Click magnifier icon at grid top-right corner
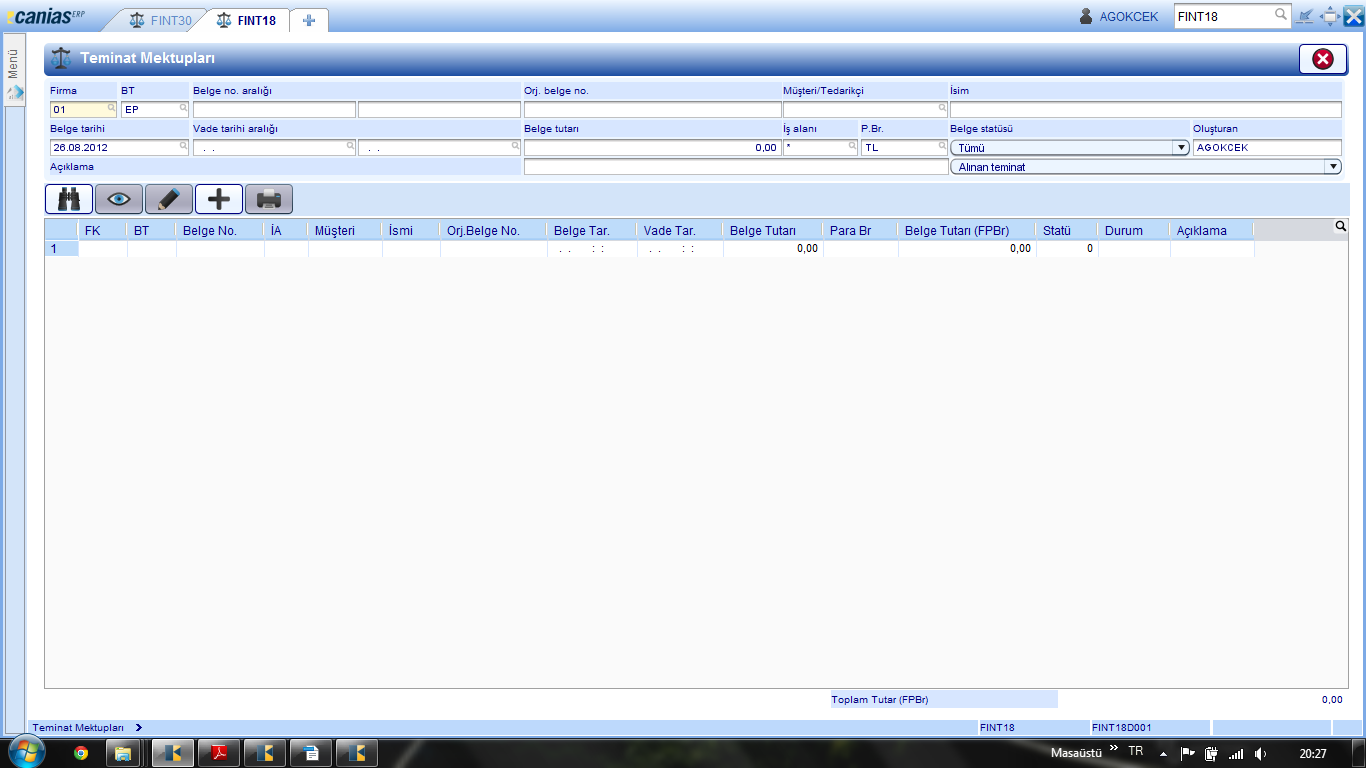1366x768 pixels. tap(1340, 227)
